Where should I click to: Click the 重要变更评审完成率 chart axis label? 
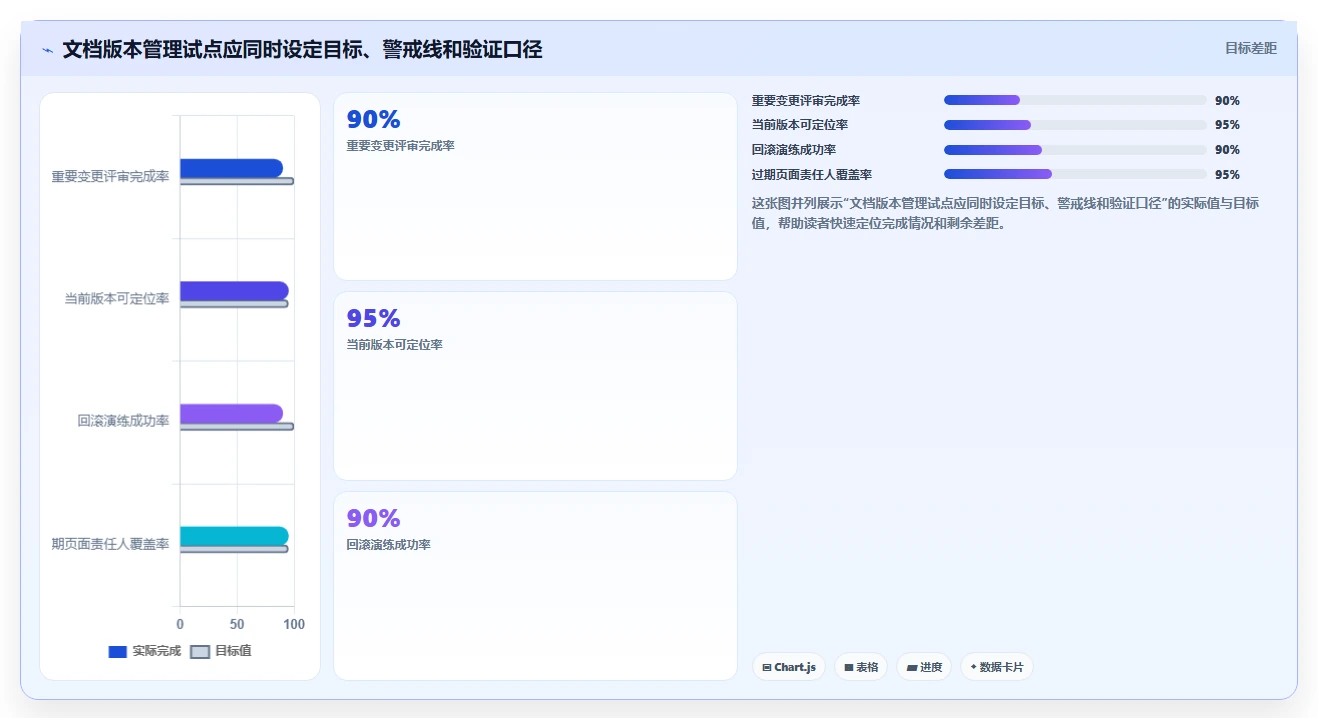[110, 177]
